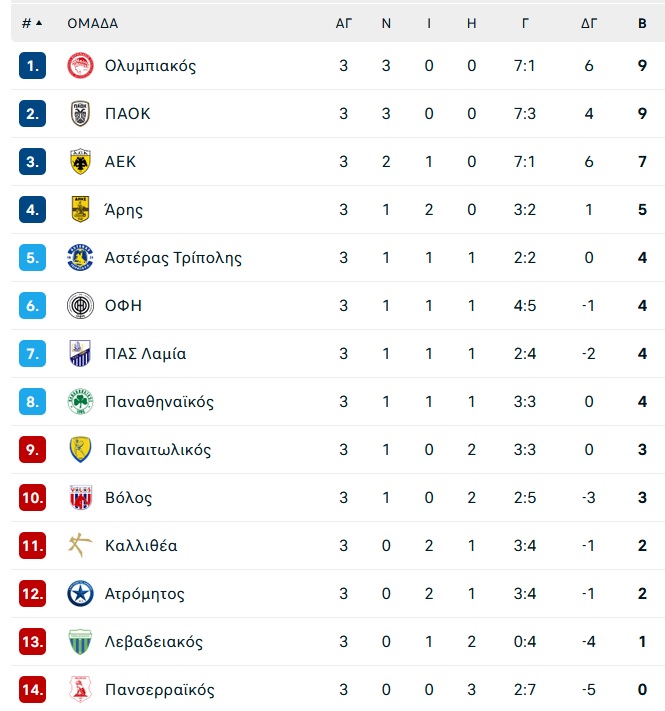Viewport: 665px width, 711px height.
Task: Click the Ολυμπιακός team logo
Action: 80,66
